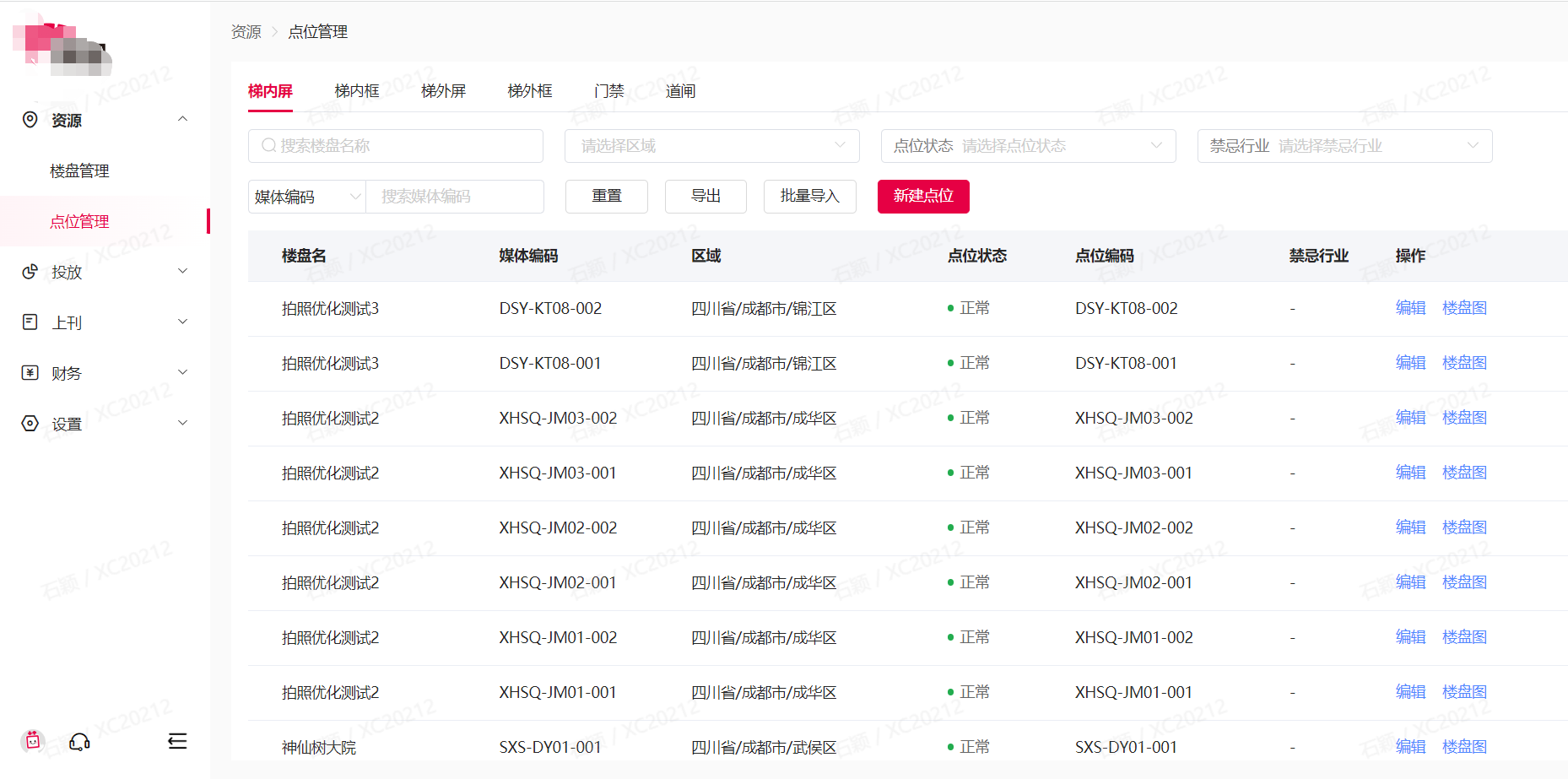The image size is (1568, 779).
Task: Open the 媒体编码 type selector
Action: coord(307,197)
